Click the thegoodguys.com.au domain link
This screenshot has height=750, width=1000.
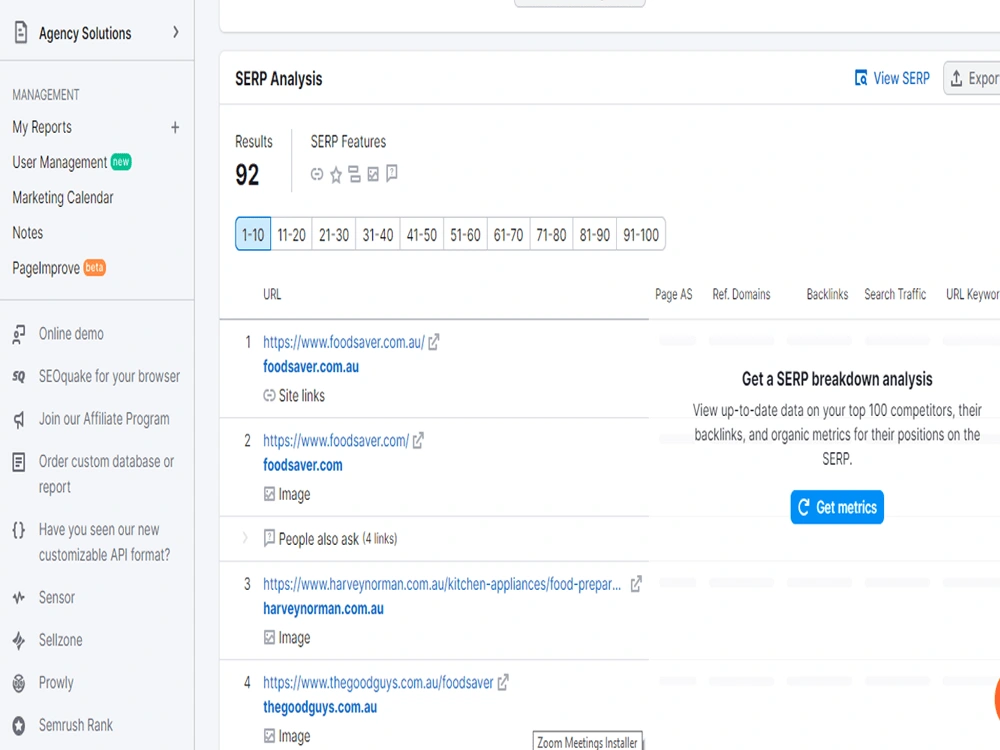click(x=320, y=707)
